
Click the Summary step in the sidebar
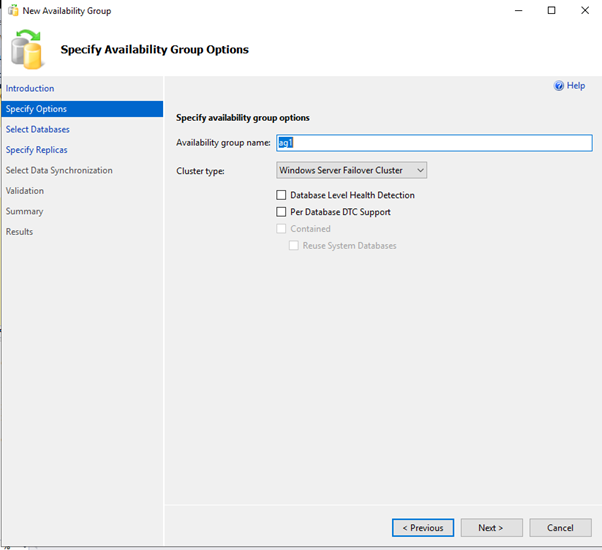point(24,211)
